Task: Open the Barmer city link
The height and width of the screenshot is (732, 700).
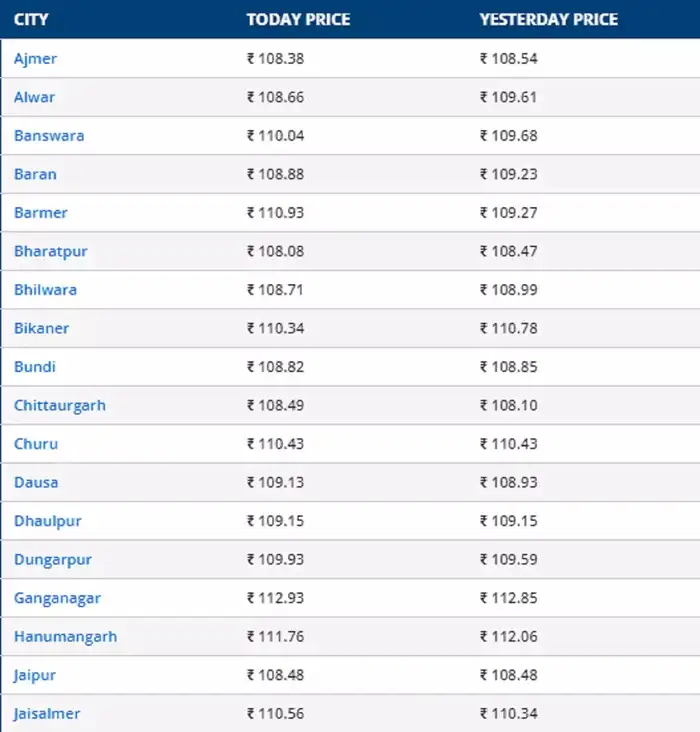Action: pos(41,213)
